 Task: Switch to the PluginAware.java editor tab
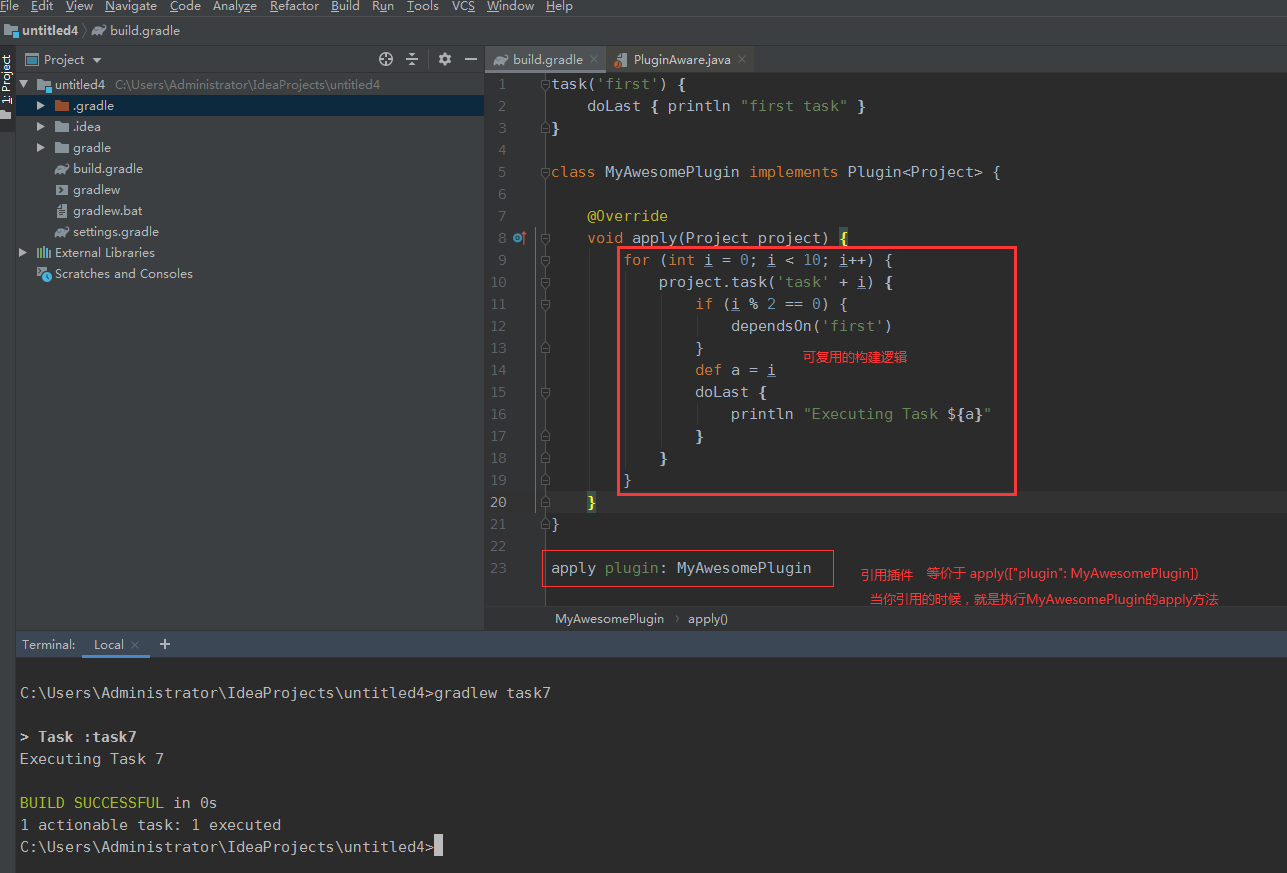[x=681, y=60]
